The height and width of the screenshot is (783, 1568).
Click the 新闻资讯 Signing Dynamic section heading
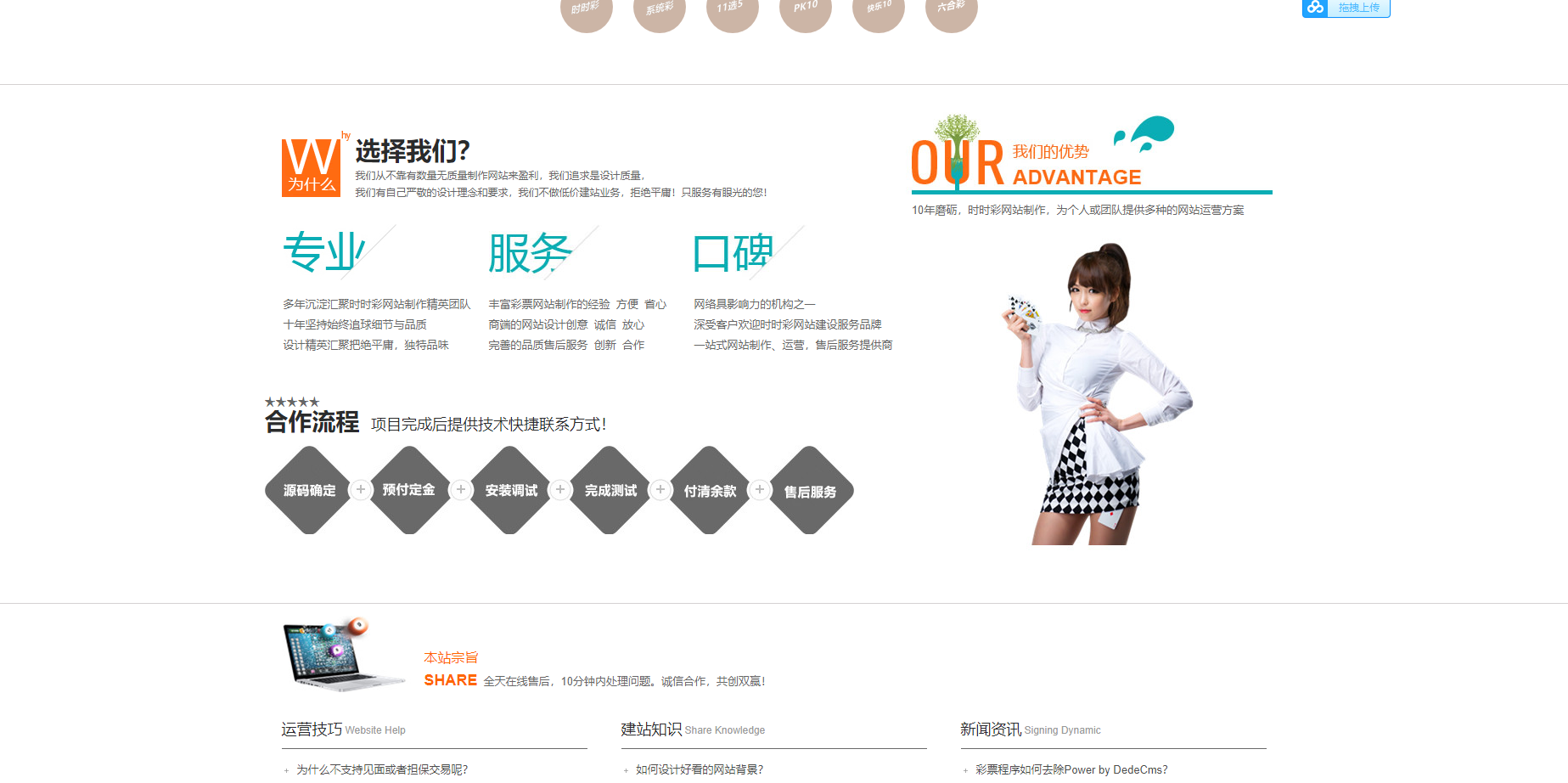coord(1030,729)
